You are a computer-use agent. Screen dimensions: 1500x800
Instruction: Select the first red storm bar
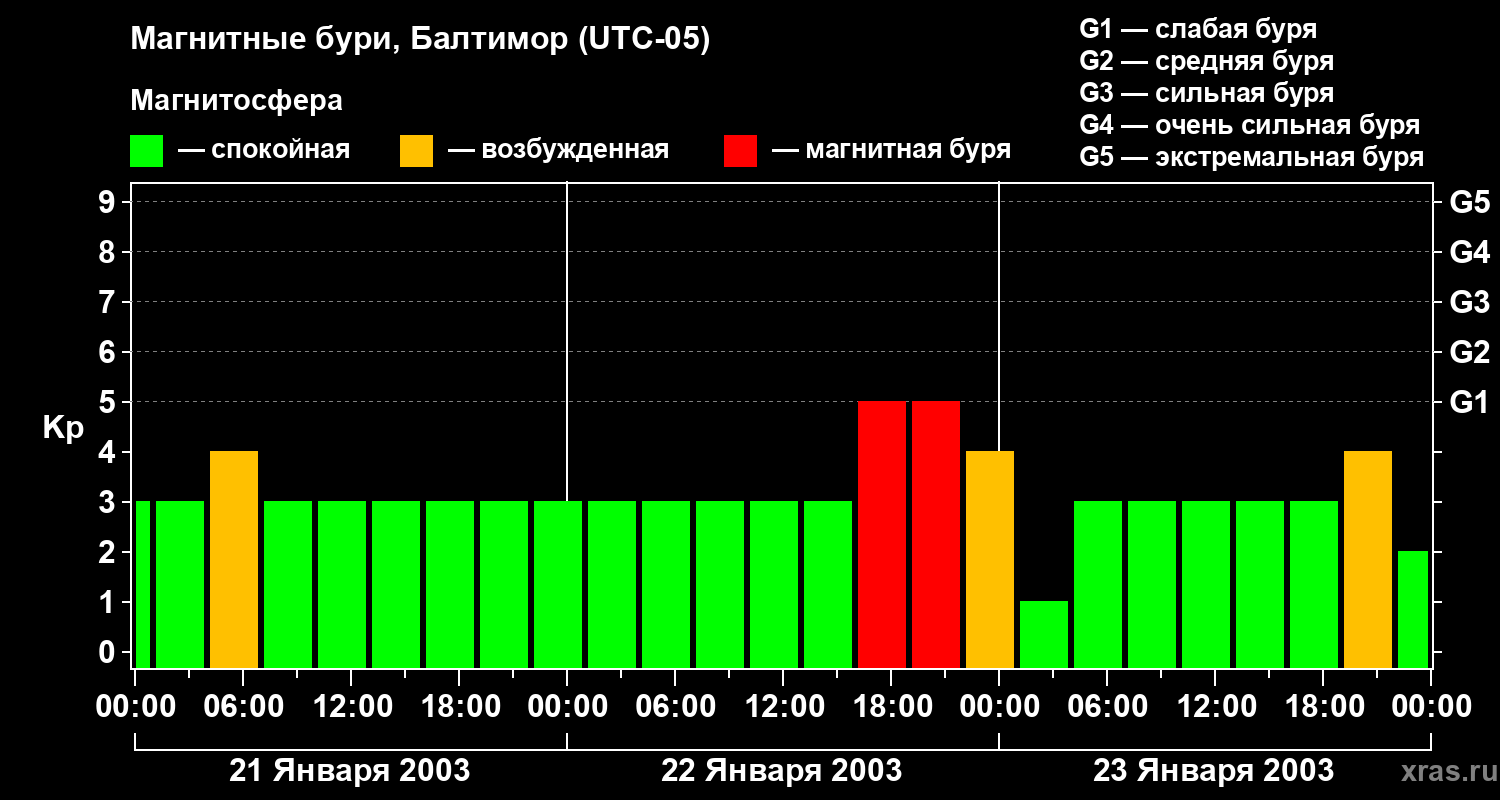coord(882,534)
